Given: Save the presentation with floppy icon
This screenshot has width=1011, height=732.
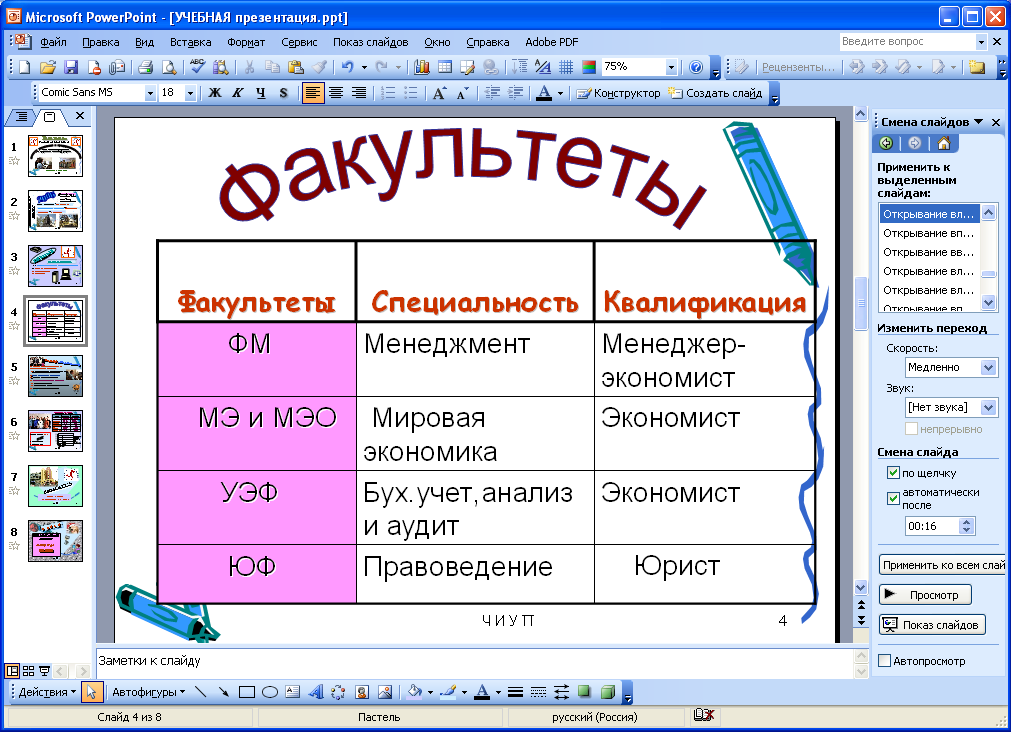Looking at the screenshot, I should pyautogui.click(x=71, y=67).
